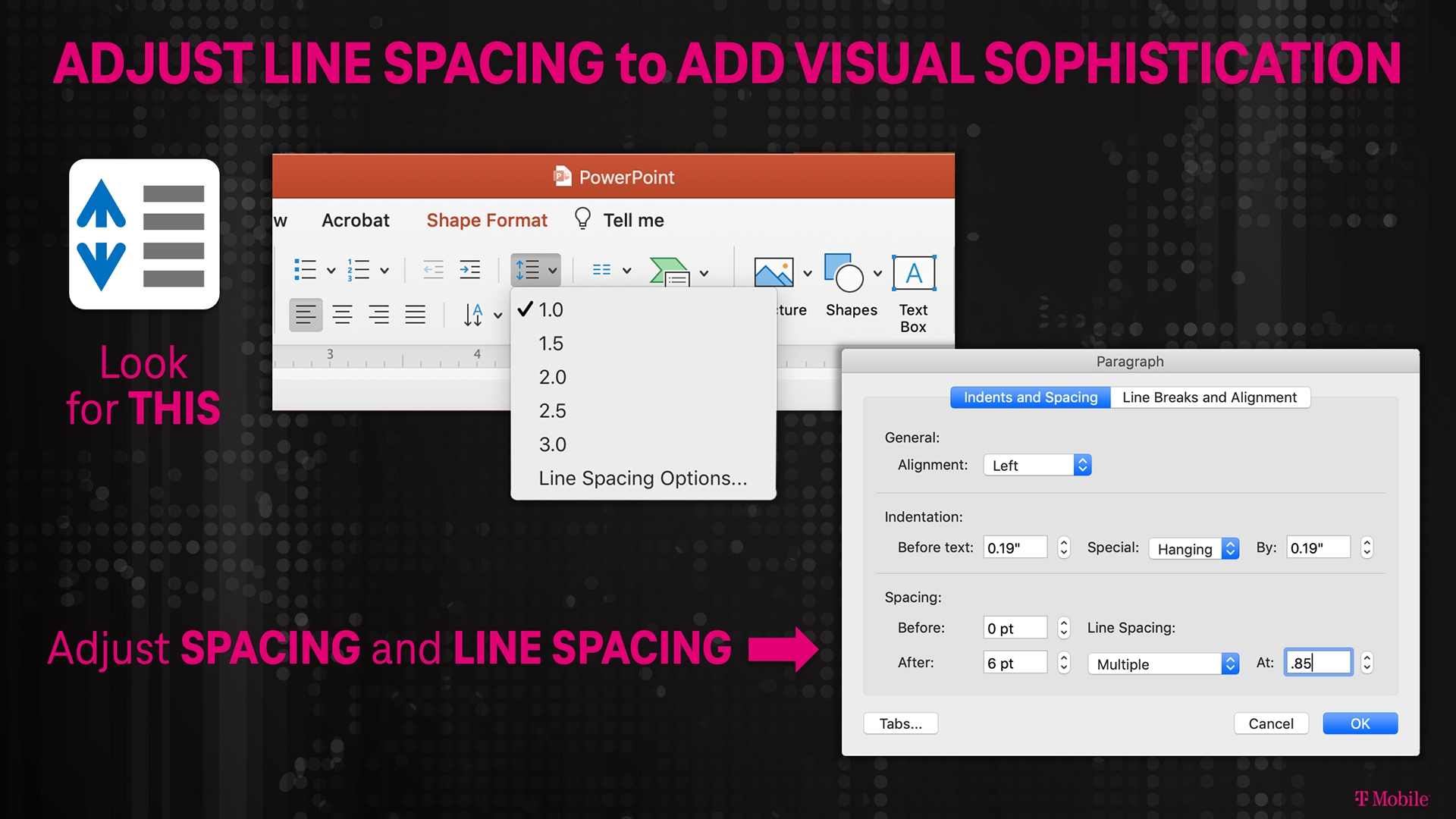The height and width of the screenshot is (819, 1456).
Task: Toggle justify text alignment
Action: tap(415, 315)
